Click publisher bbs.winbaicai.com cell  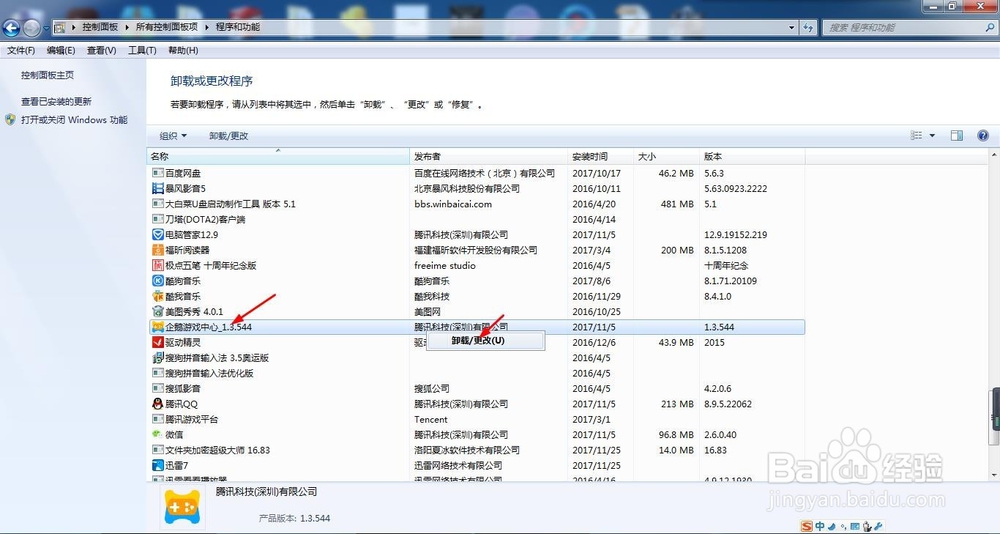tap(453, 204)
